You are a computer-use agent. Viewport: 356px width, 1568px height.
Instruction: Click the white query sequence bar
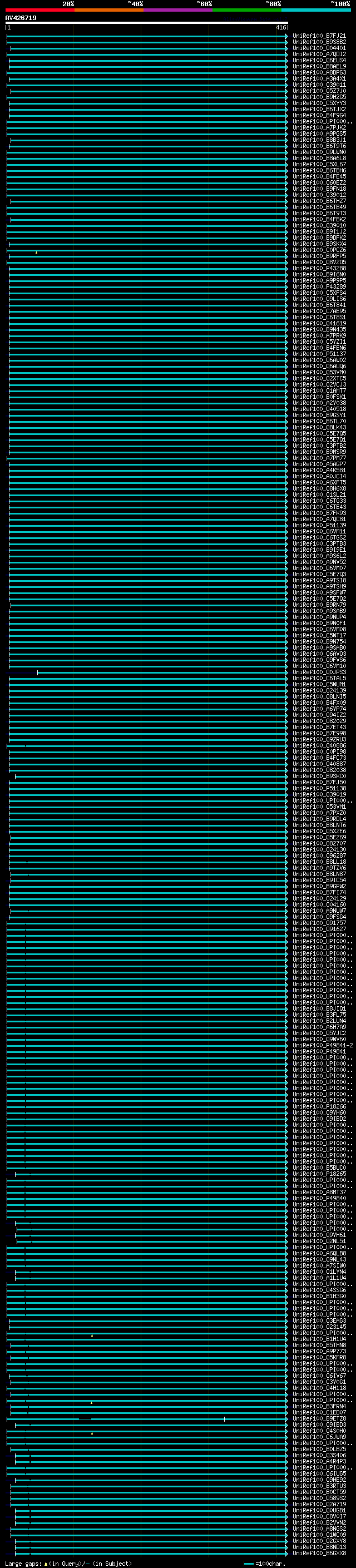click(x=147, y=22)
